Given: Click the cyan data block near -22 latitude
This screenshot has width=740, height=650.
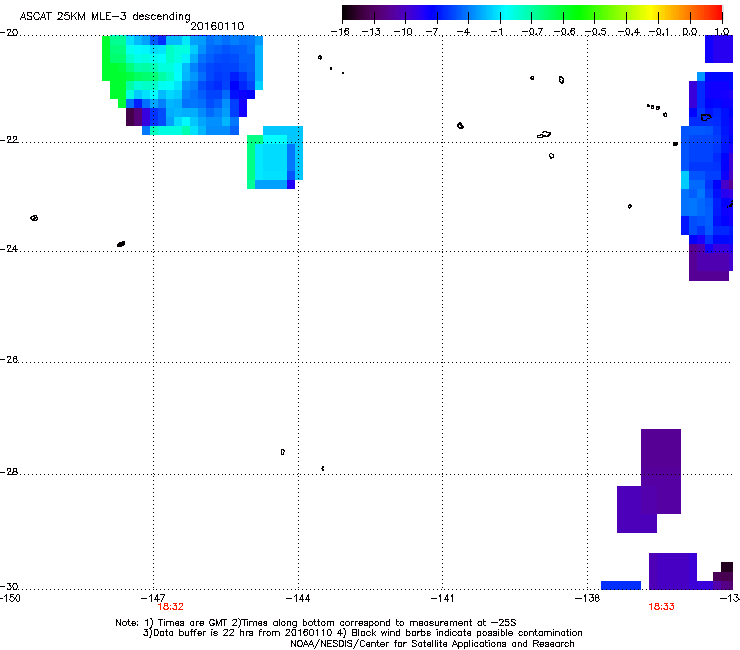Looking at the screenshot, I should [275, 158].
